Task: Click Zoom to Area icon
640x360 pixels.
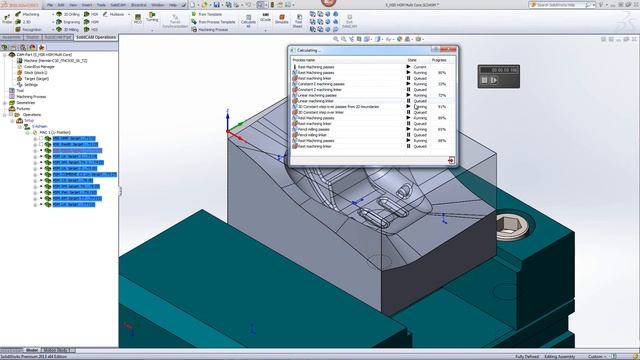Action: click(x=343, y=39)
